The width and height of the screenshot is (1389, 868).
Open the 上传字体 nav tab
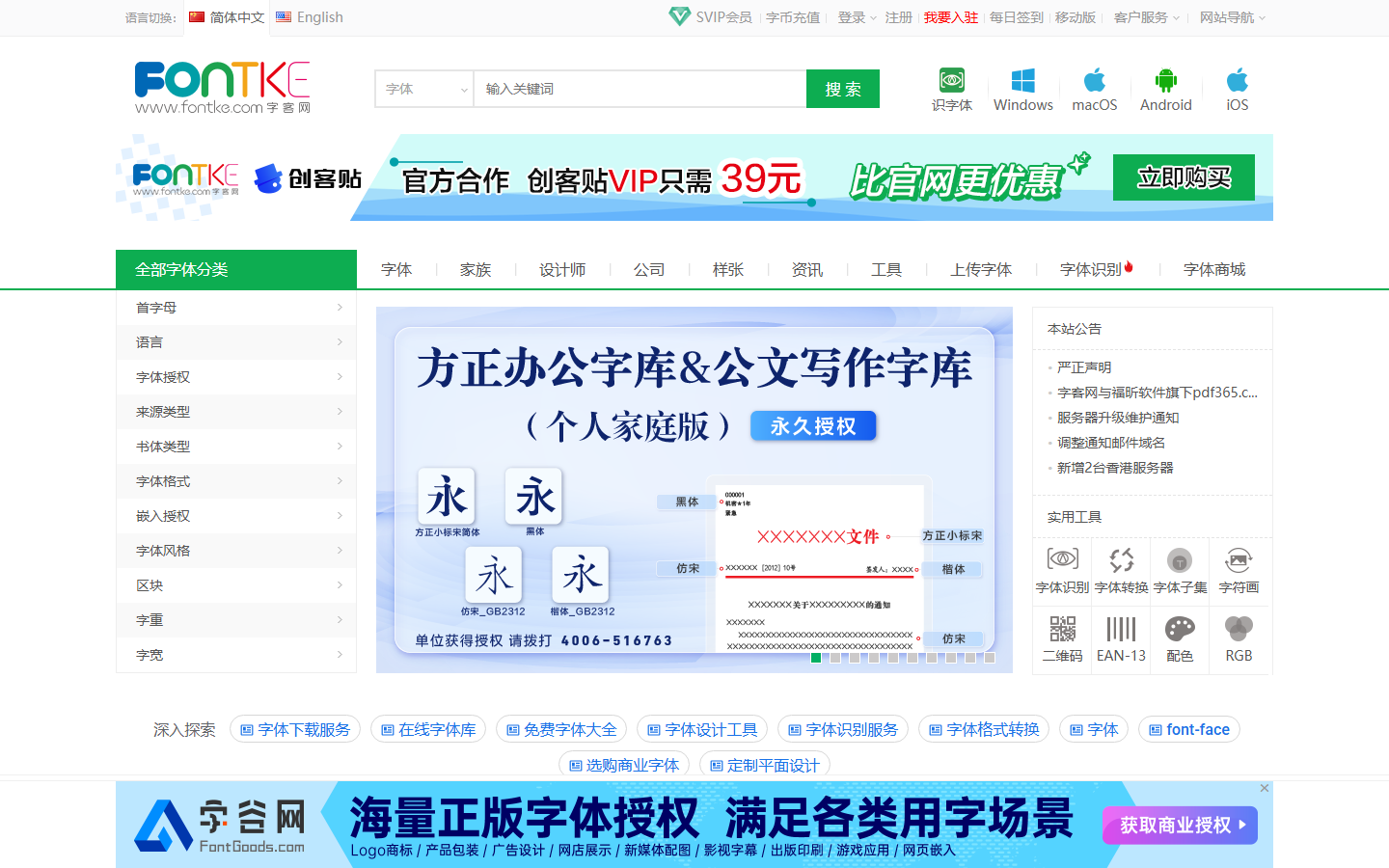(x=981, y=270)
